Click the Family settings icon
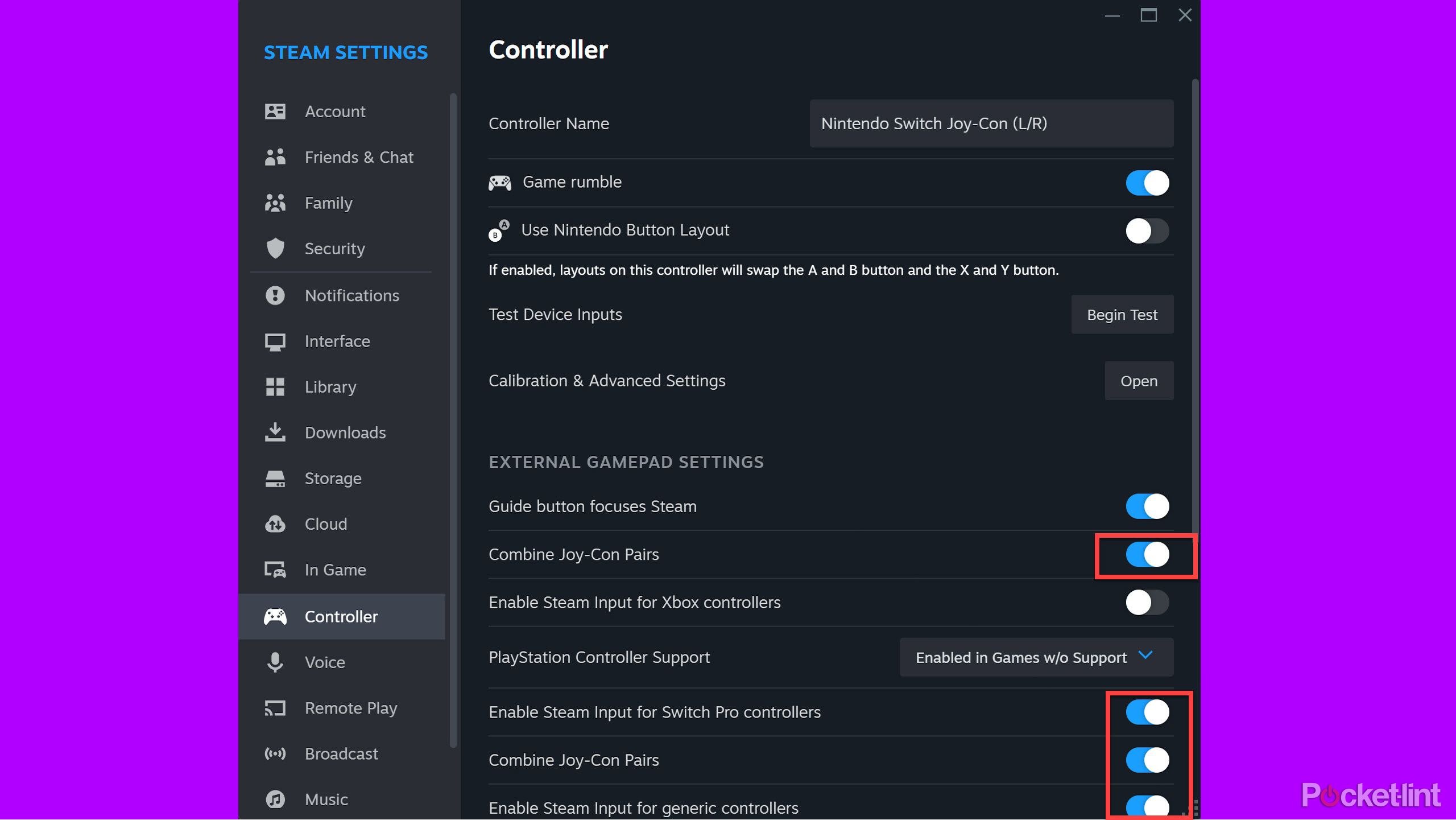 coord(276,202)
